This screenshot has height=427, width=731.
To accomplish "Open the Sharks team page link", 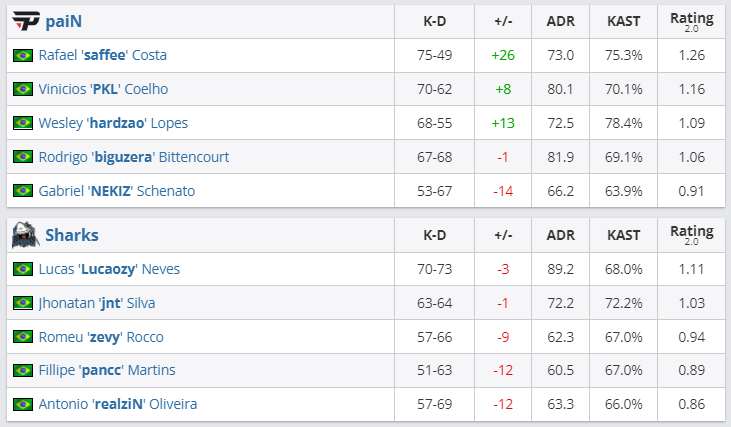I will (71, 235).
